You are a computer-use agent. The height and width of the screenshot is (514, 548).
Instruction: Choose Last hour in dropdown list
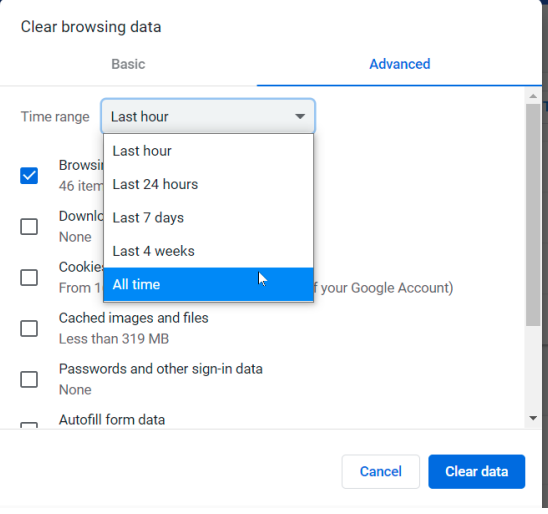208,151
